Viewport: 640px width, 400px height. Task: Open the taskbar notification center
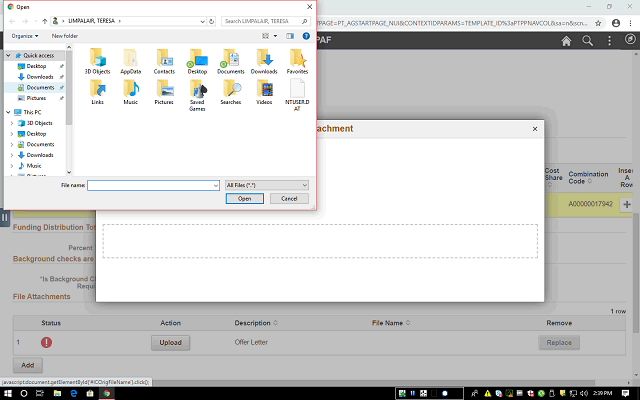pos(625,393)
